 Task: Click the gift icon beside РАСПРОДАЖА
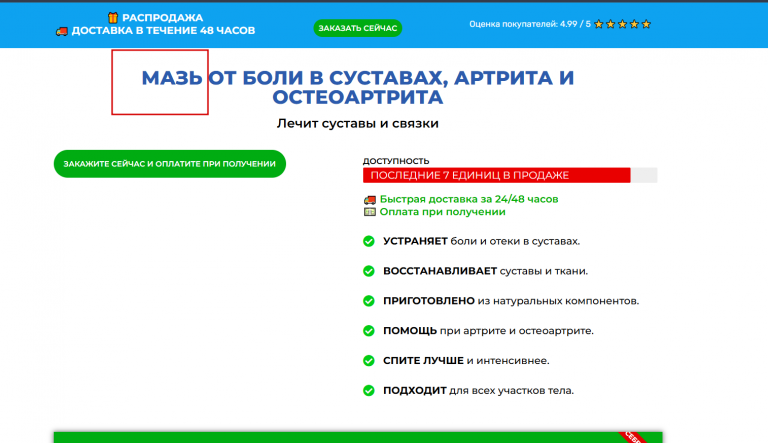[113, 18]
